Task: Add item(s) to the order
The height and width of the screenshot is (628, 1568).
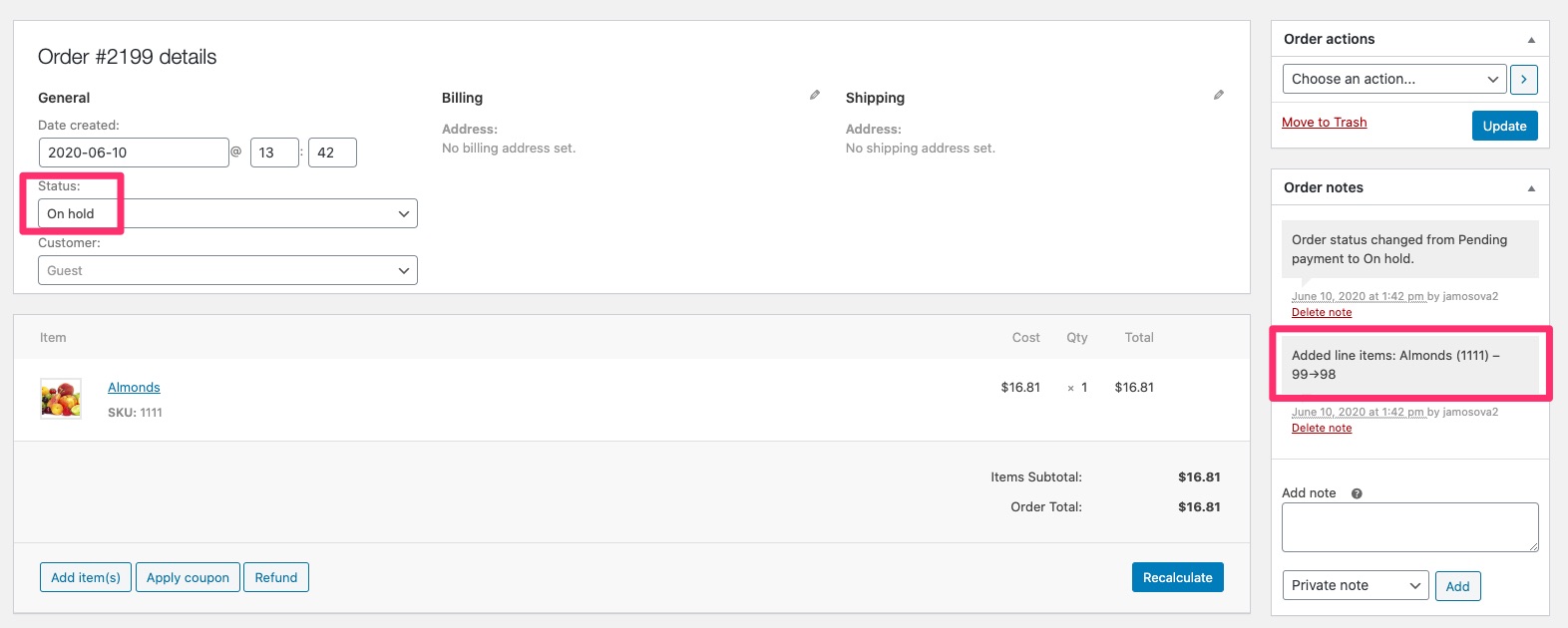Action: tap(85, 576)
